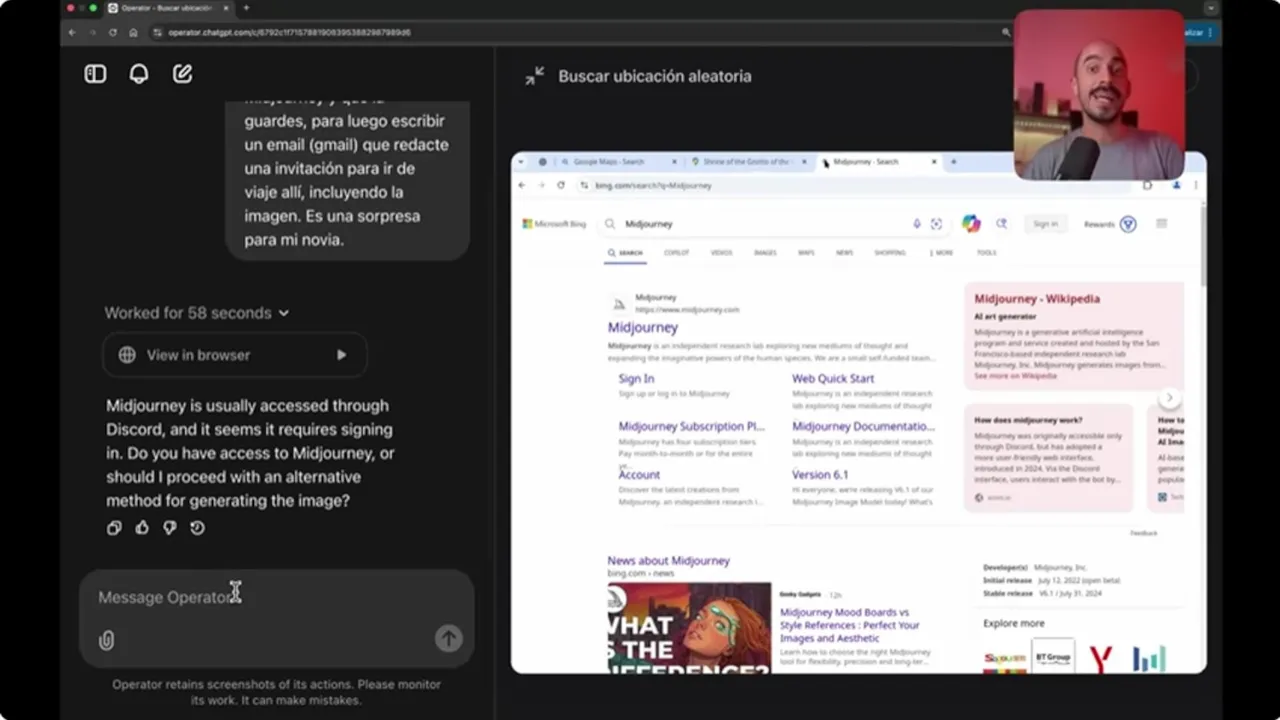Viewport: 1280px width, 720px height.
Task: Click the carousel next arrow beside Wikipedia card
Action: coord(1169,398)
